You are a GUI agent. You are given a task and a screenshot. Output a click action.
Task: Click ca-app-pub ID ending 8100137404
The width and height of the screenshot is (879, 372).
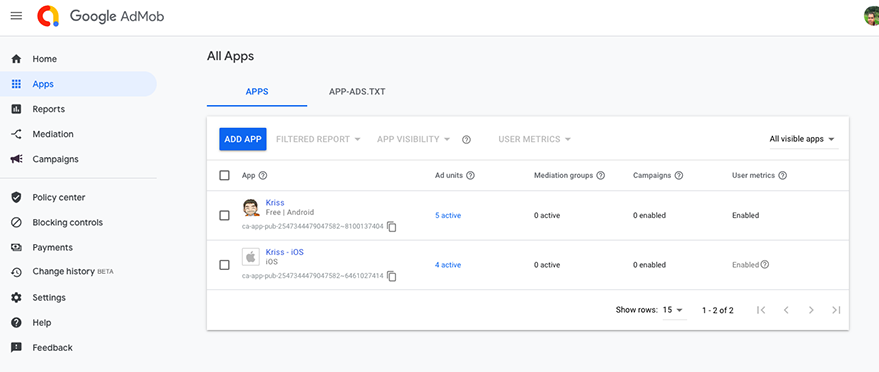pyautogui.click(x=313, y=226)
